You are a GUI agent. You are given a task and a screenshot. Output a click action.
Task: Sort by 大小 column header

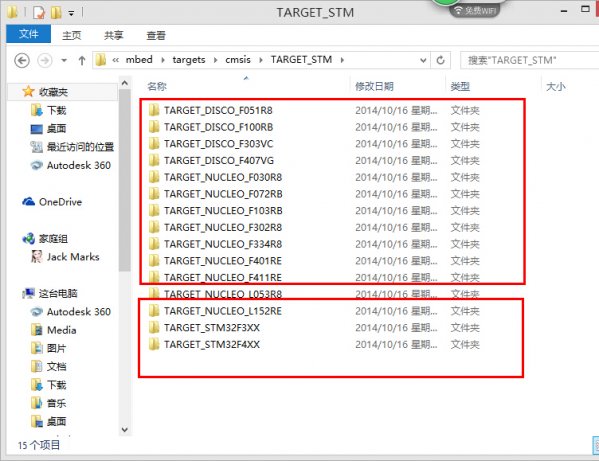pyautogui.click(x=555, y=86)
